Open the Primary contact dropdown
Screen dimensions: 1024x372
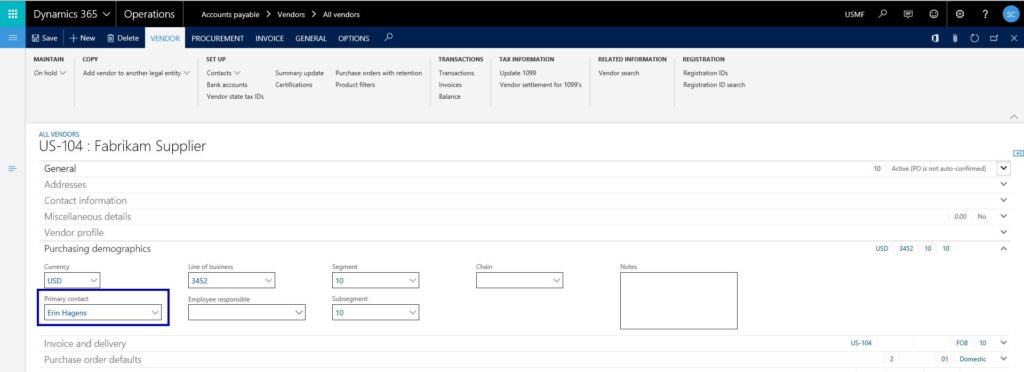(103, 313)
